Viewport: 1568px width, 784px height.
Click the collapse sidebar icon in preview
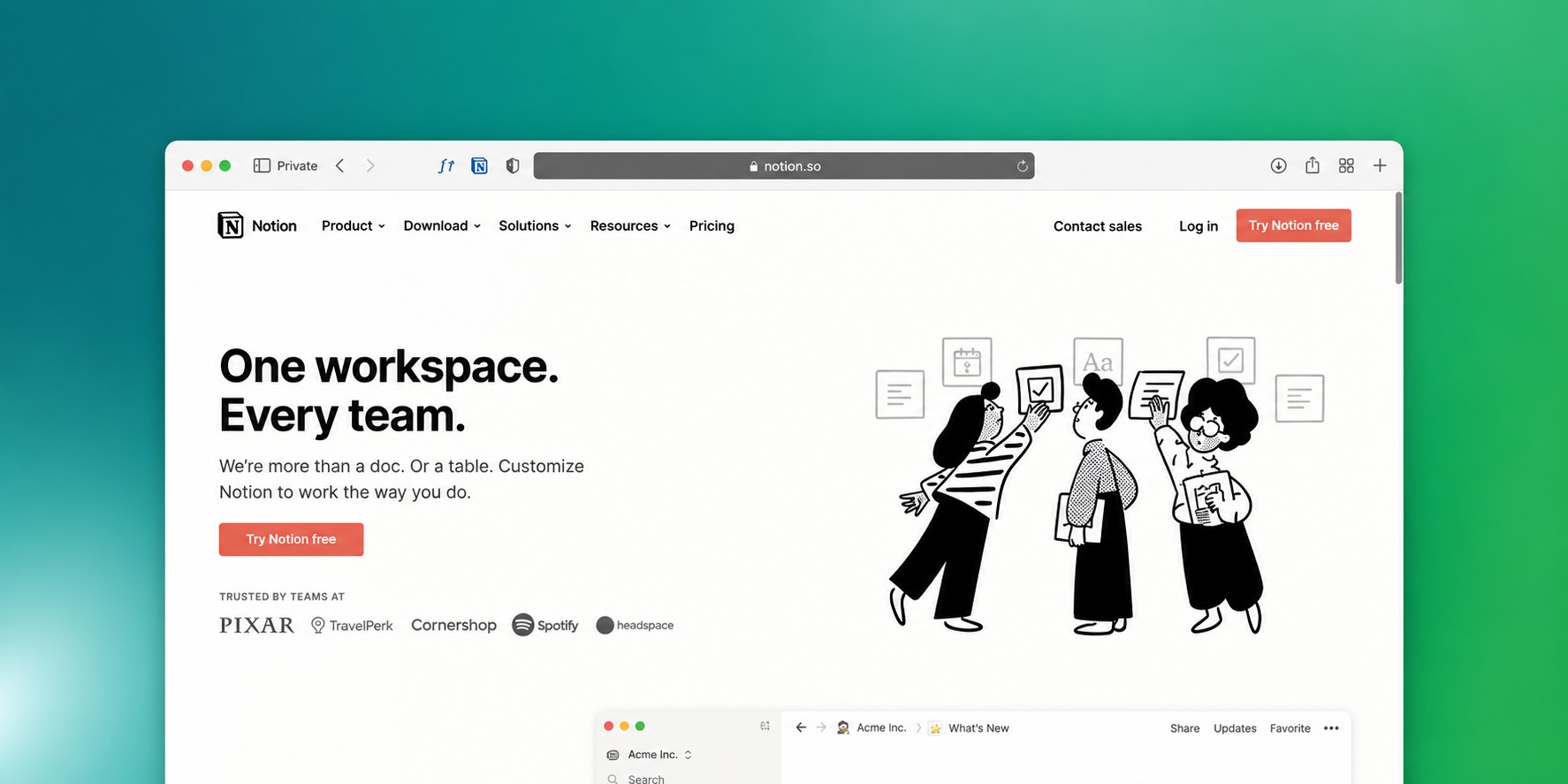[x=765, y=726]
